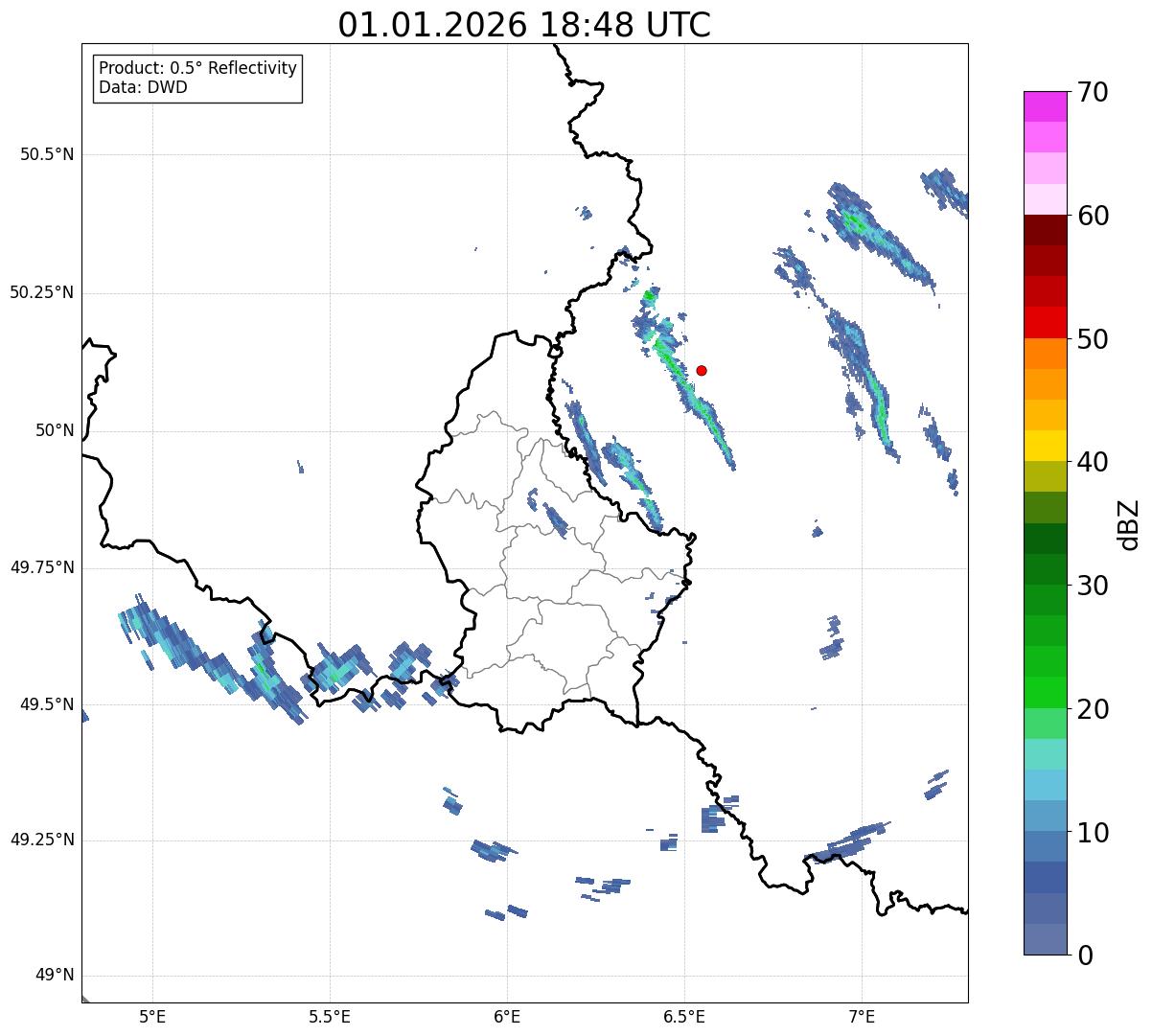
Task: Pick the olive swatch at 40 dBZ
Action: pyautogui.click(x=1045, y=476)
